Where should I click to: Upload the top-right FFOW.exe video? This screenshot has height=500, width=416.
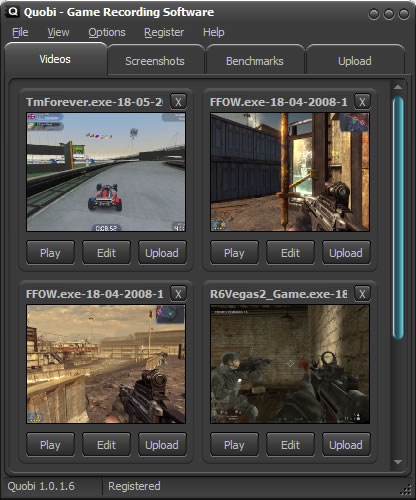pyautogui.click(x=346, y=253)
